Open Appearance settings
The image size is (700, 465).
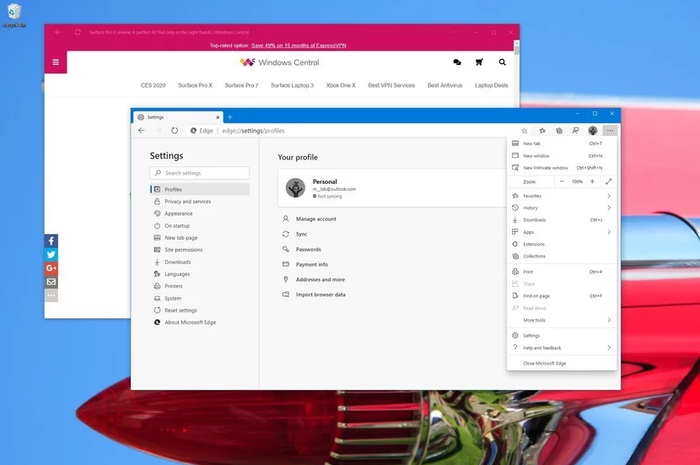[200, 214]
